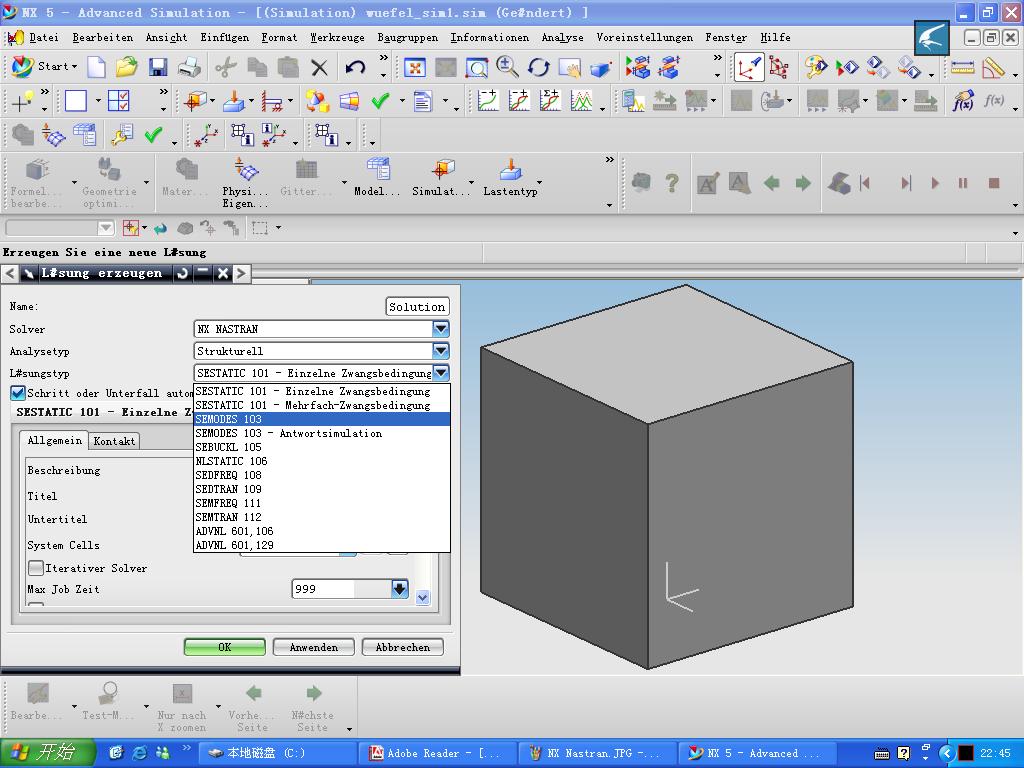Confirm with the green OK button

[225, 647]
